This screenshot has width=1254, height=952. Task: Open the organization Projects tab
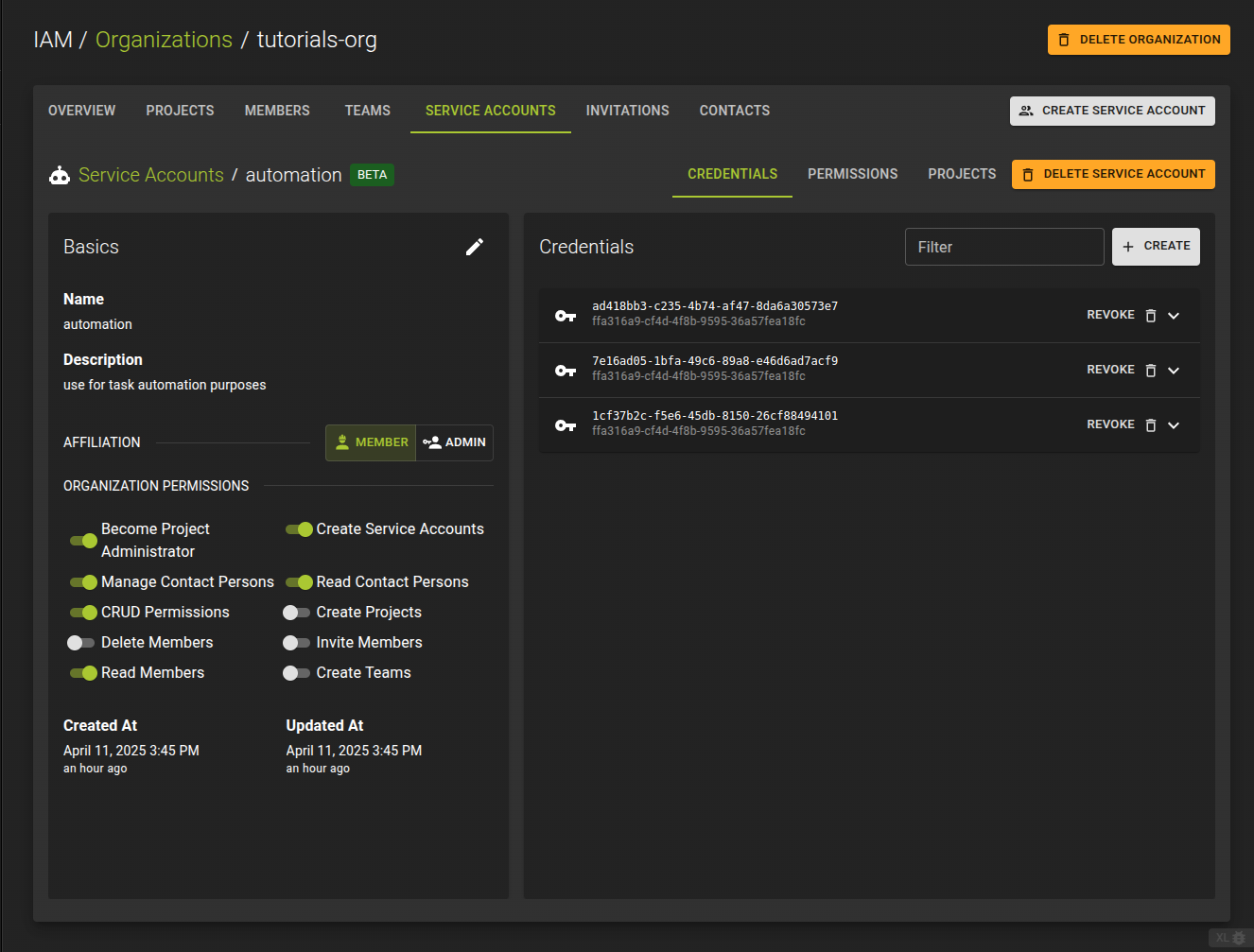(180, 111)
